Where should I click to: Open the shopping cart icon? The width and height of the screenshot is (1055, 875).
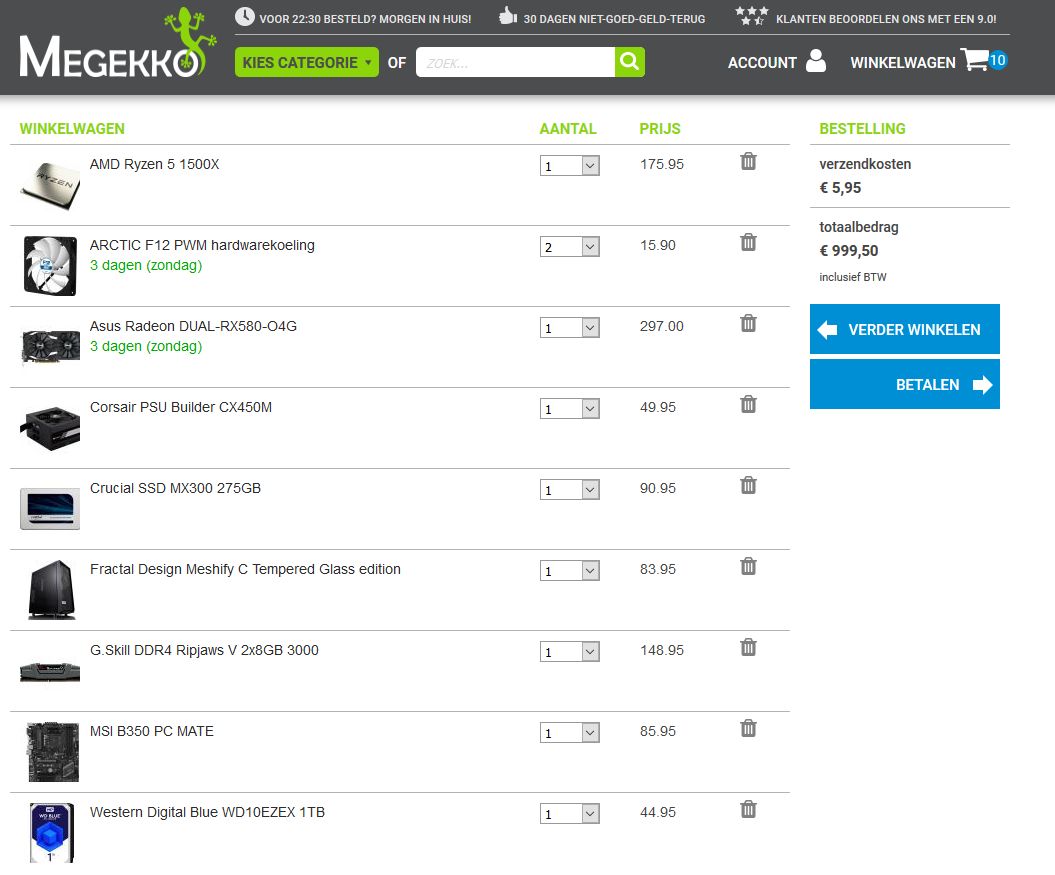tap(975, 60)
